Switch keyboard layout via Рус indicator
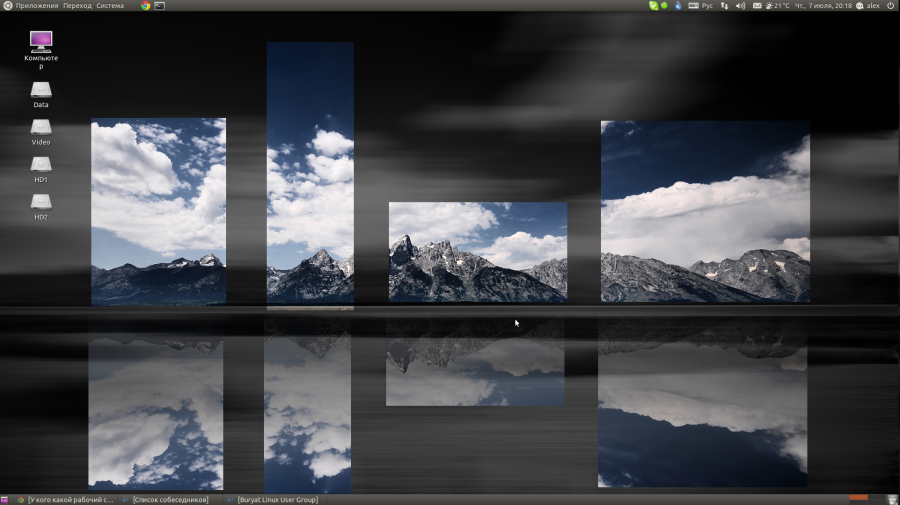900x505 pixels. 707,6
